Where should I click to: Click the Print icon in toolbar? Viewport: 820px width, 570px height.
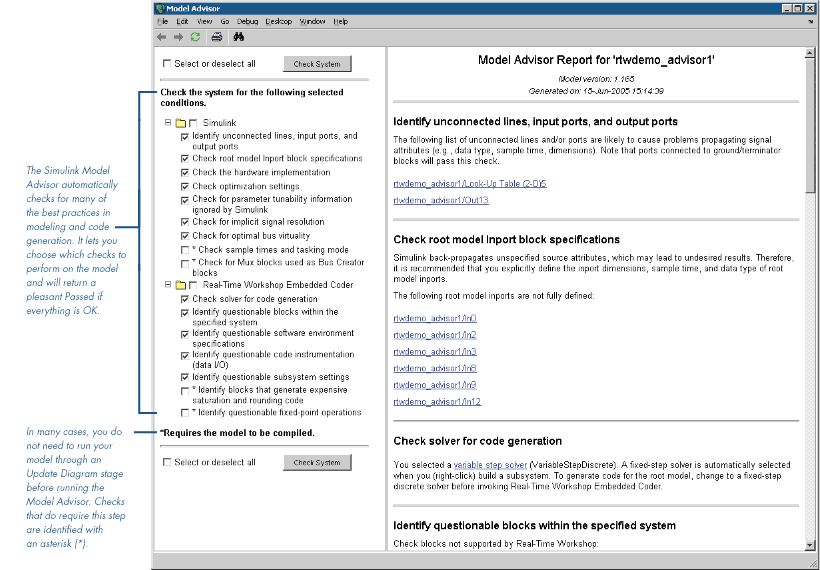216,37
